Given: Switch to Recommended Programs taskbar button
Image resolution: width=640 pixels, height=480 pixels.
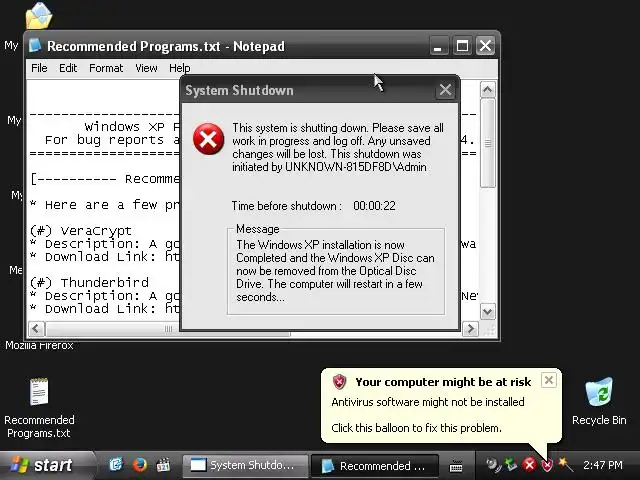Looking at the screenshot, I should pos(374,465).
